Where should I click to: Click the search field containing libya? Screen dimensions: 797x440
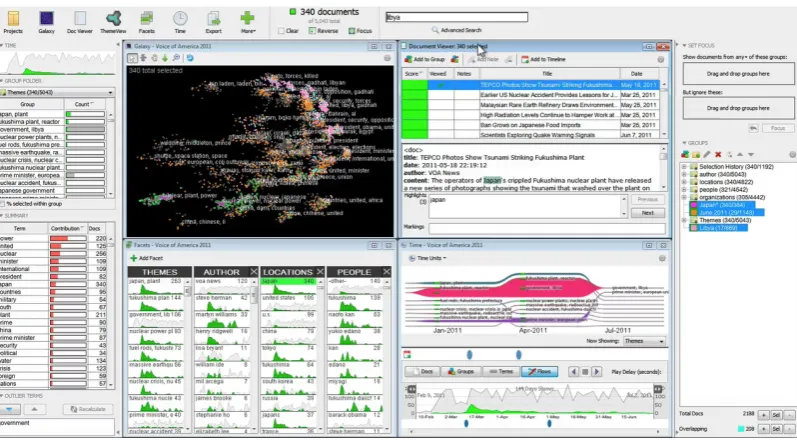pyautogui.click(x=456, y=17)
